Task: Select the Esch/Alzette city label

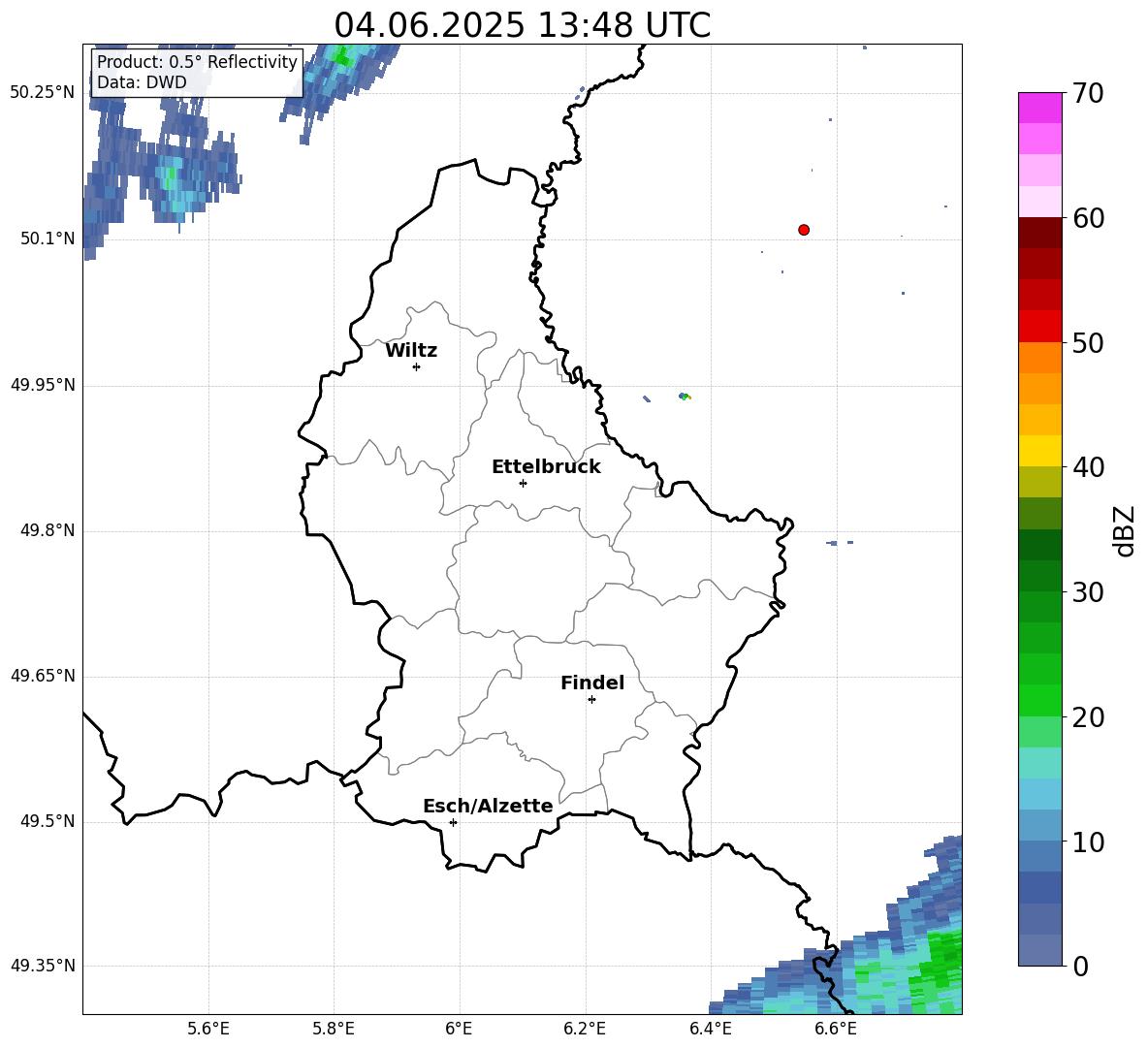Action: [489, 806]
